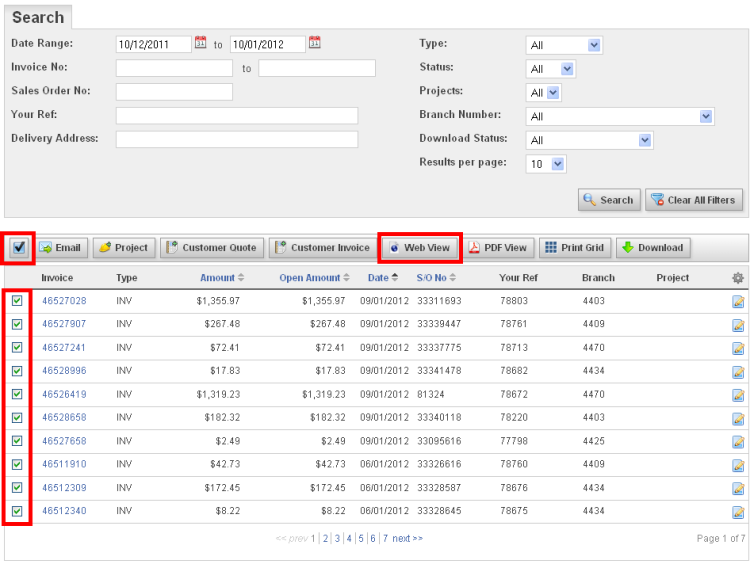Open invoice link 46512340

(x=64, y=511)
